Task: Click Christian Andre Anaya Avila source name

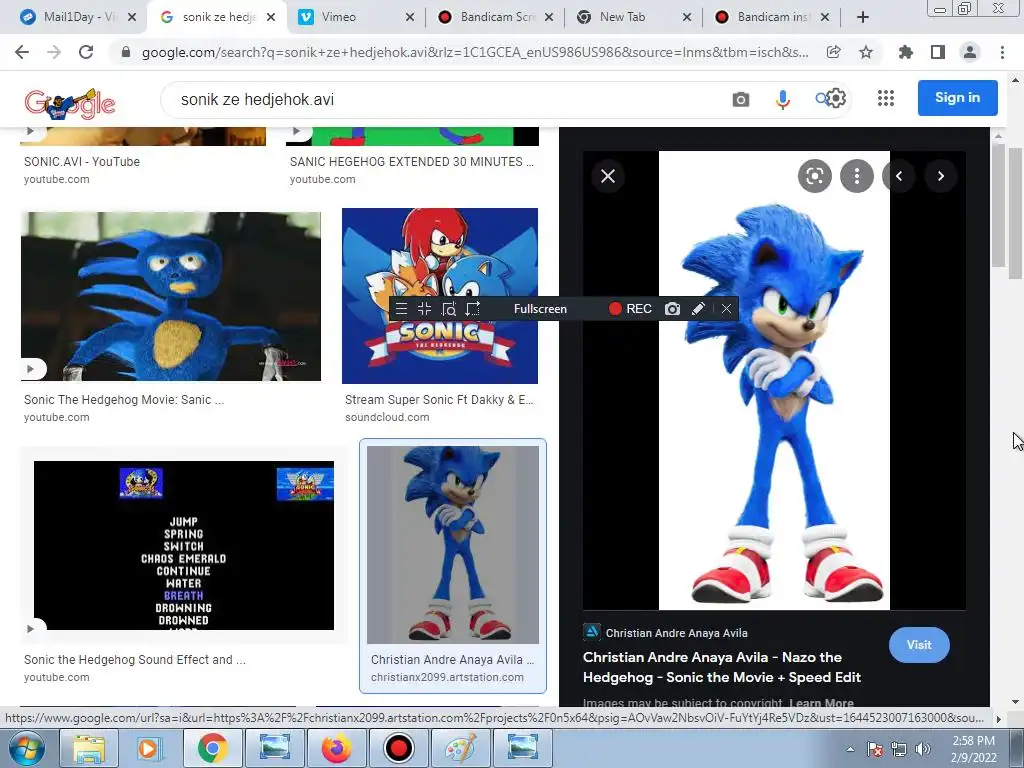Action: coord(677,633)
